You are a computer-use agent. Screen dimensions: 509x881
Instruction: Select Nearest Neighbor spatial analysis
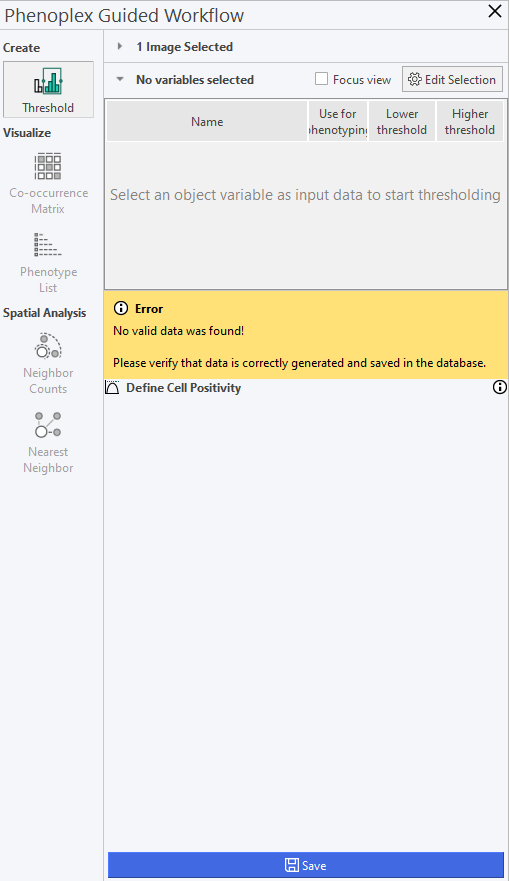click(48, 443)
